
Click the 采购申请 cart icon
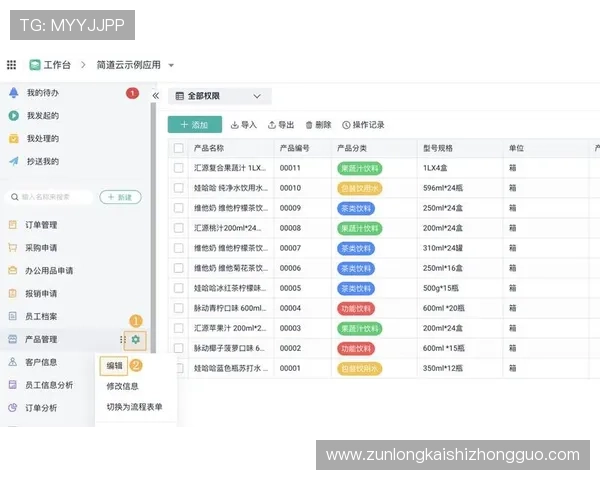click(13, 248)
